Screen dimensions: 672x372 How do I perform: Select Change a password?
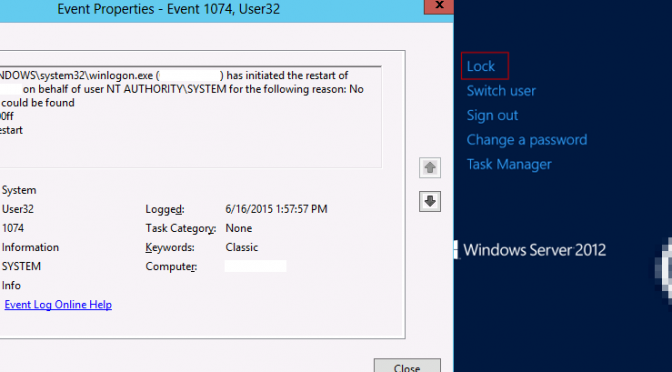pyautogui.click(x=527, y=140)
